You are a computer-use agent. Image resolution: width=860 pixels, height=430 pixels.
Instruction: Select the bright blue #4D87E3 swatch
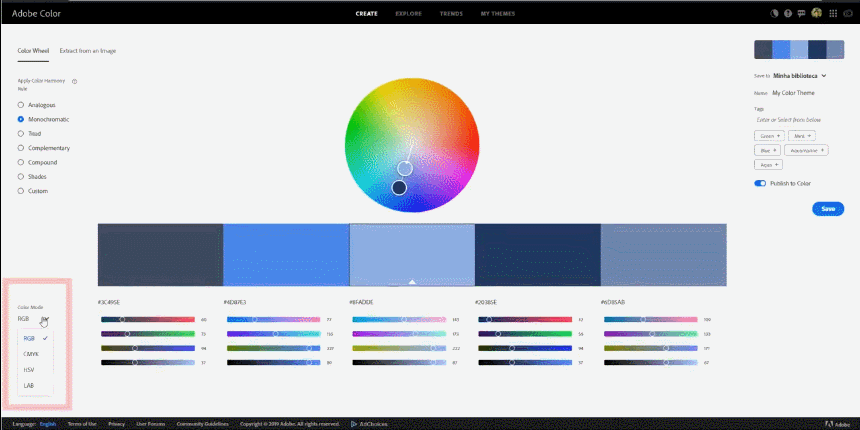tap(286, 254)
